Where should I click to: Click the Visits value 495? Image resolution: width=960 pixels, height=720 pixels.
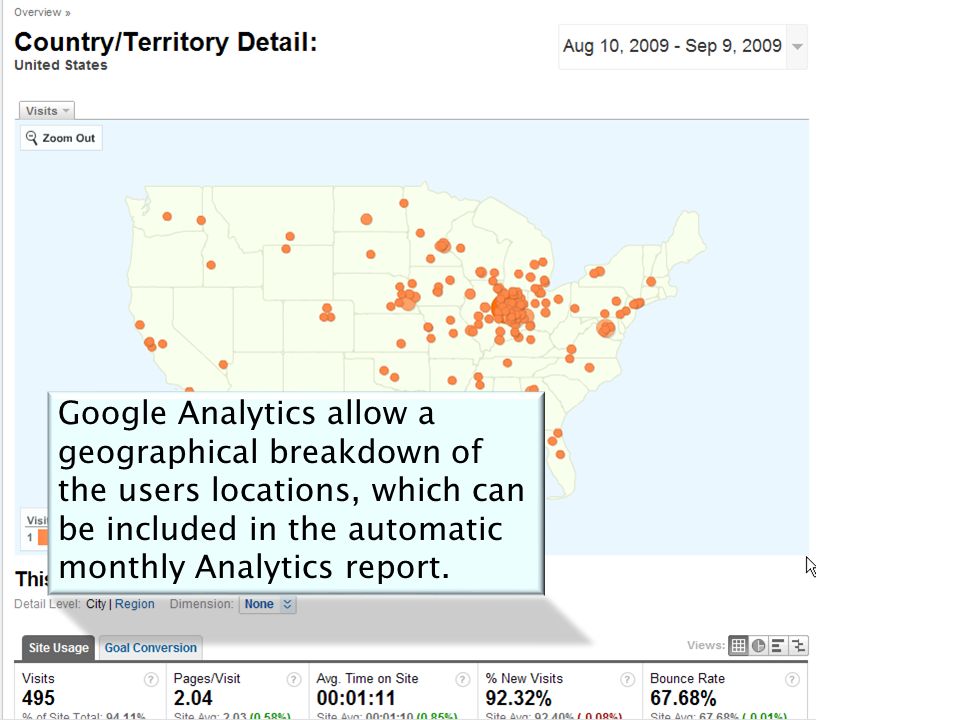point(39,698)
